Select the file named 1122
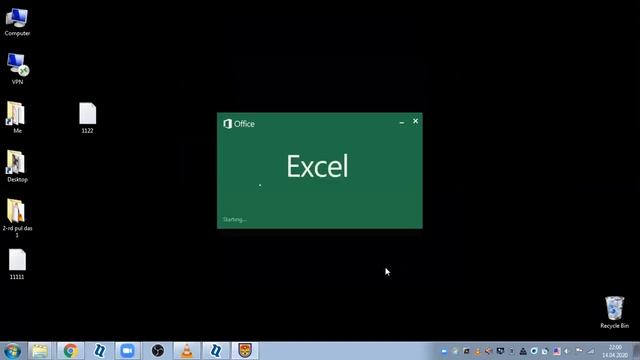The image size is (640, 360). 87,118
